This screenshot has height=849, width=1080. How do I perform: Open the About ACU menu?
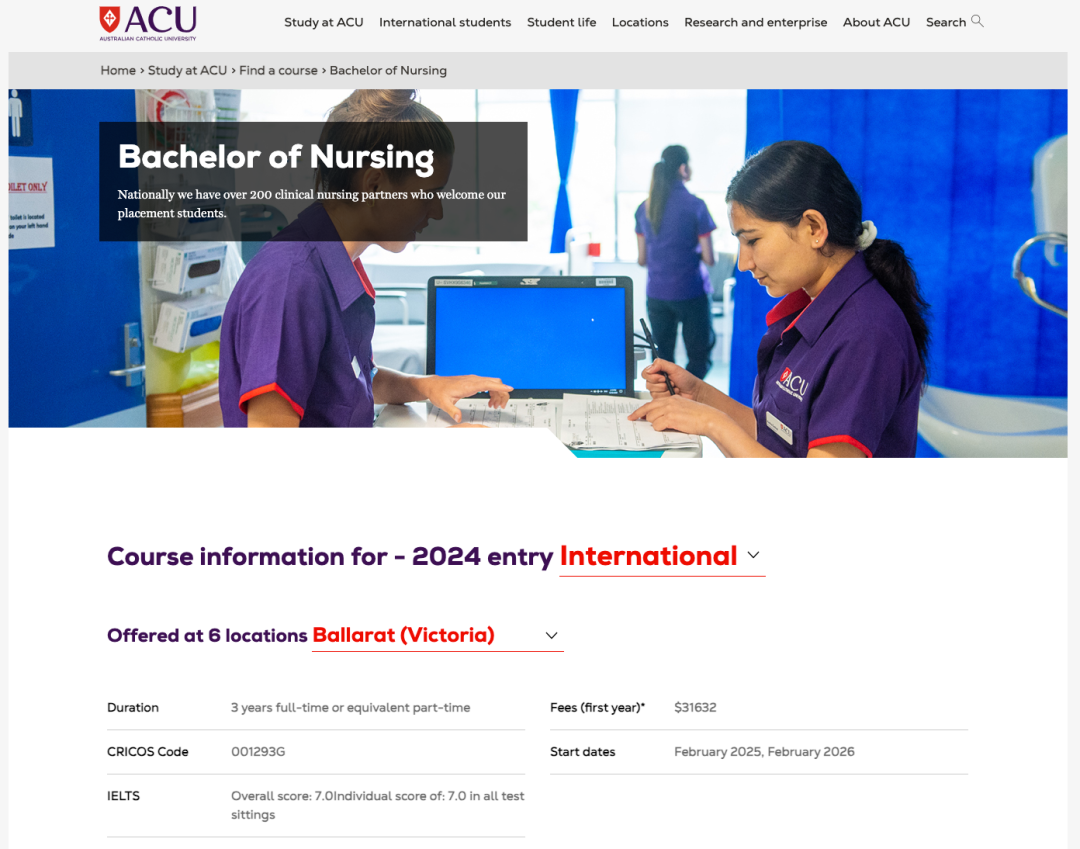[x=876, y=22]
